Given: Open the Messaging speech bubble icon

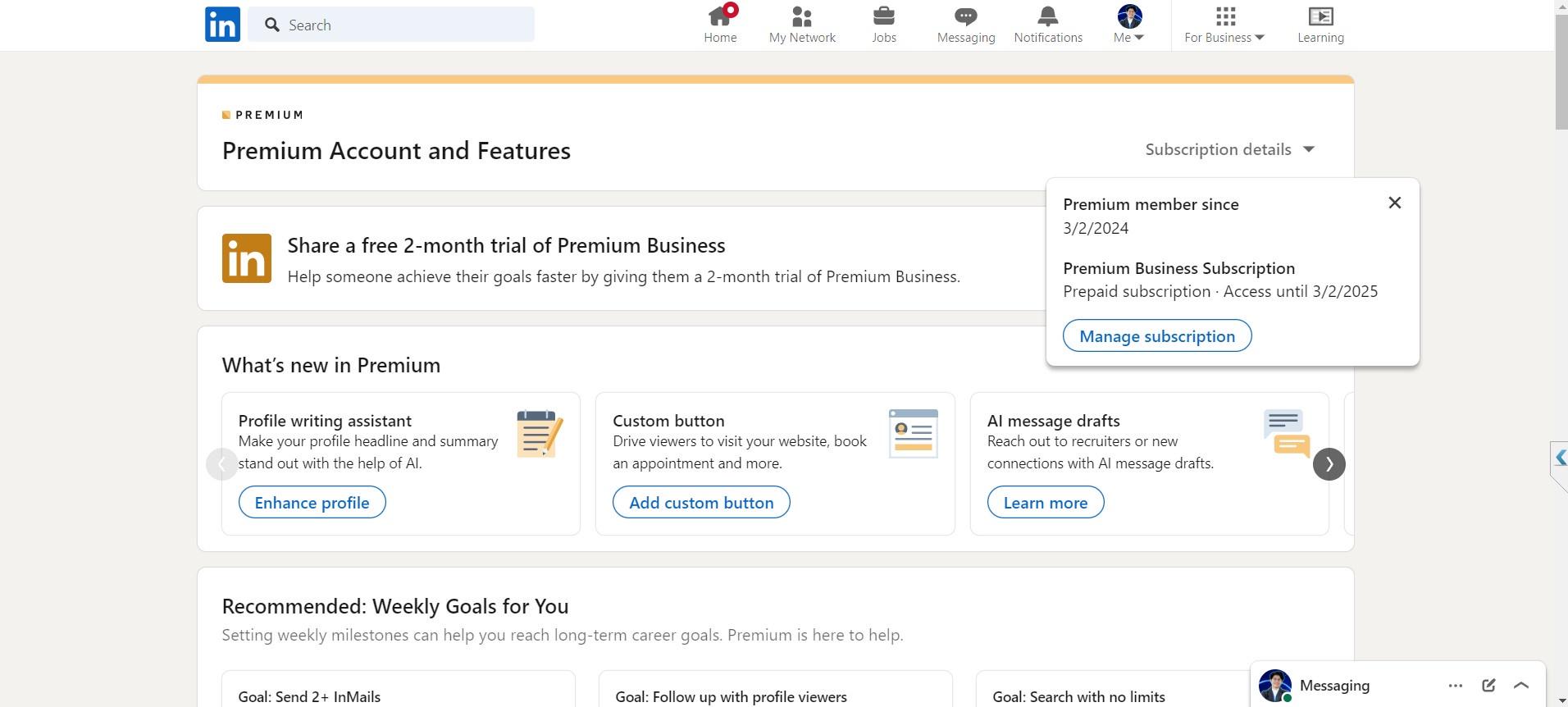Looking at the screenshot, I should point(966,16).
